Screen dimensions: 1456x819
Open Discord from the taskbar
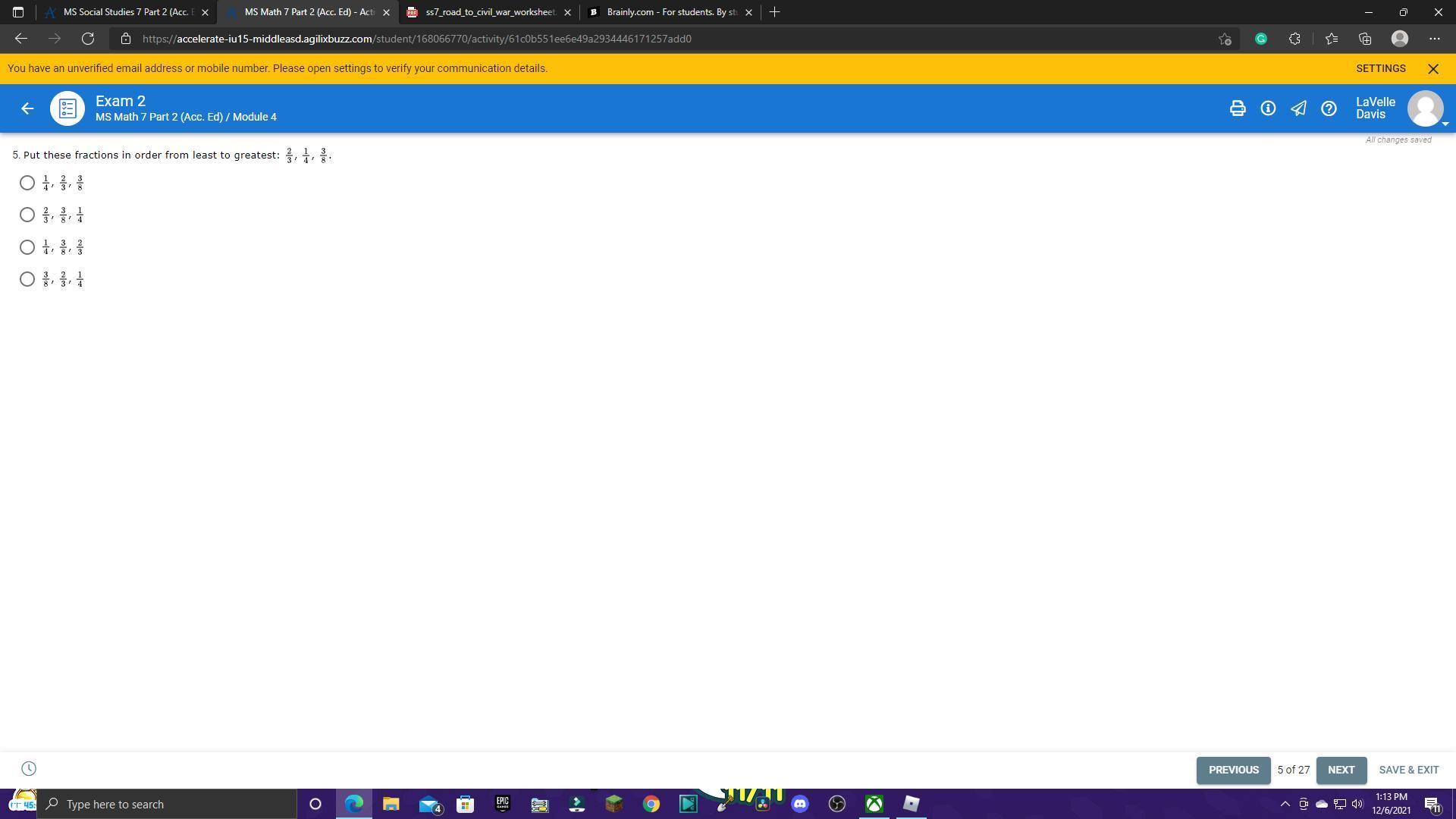(x=800, y=804)
